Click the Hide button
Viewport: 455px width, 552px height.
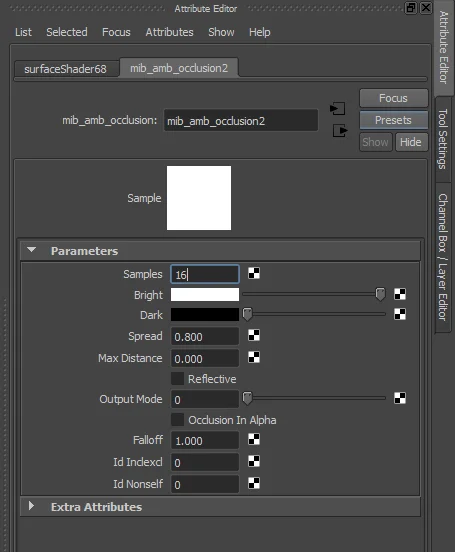[411, 142]
